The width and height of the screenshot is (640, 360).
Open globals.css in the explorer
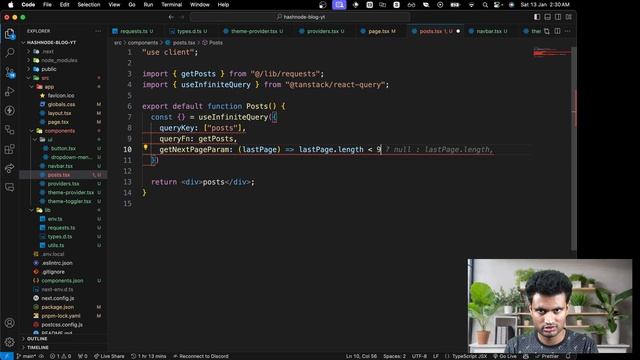click(61, 104)
